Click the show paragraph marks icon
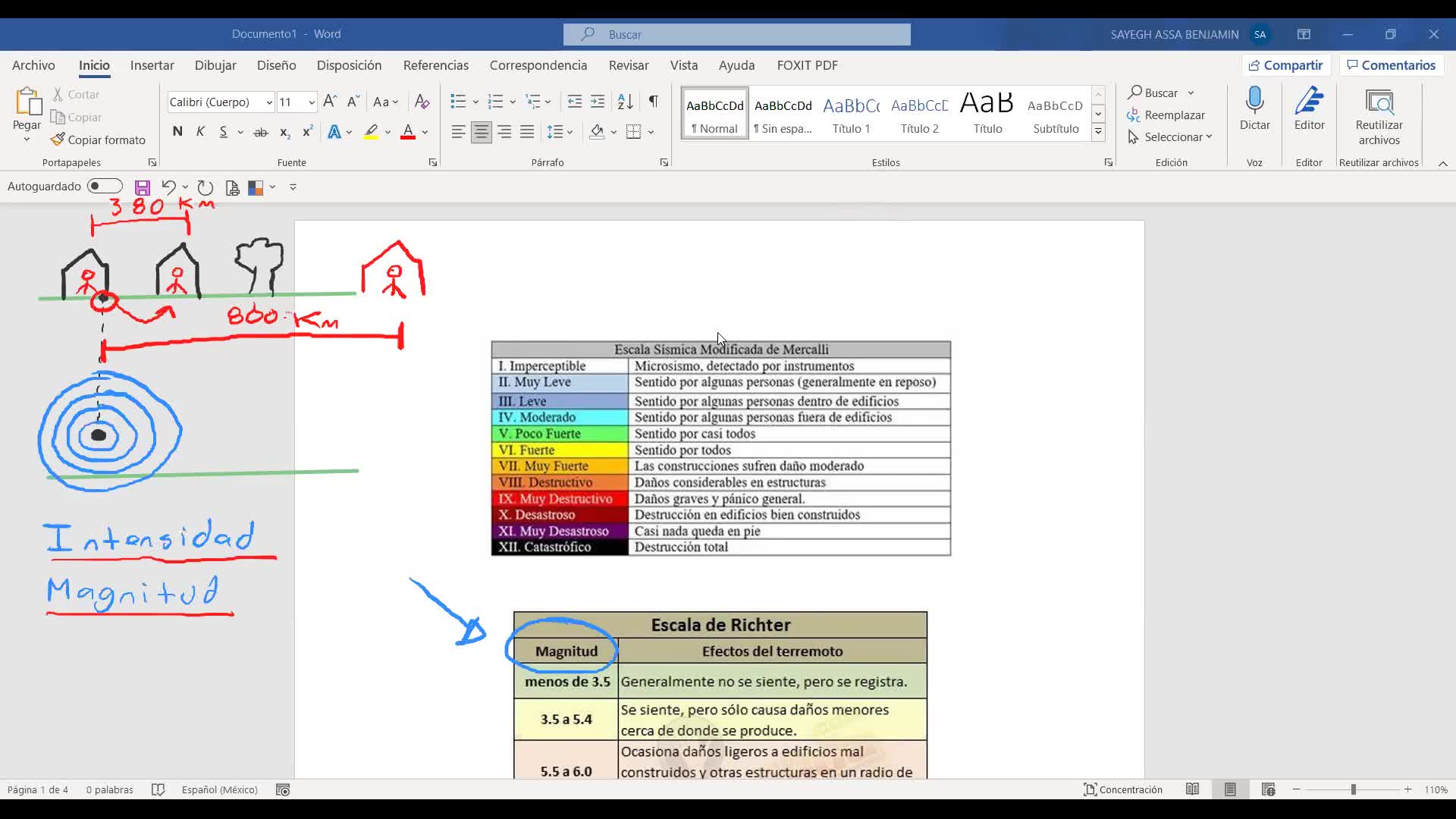Image resolution: width=1456 pixels, height=819 pixels. click(653, 102)
